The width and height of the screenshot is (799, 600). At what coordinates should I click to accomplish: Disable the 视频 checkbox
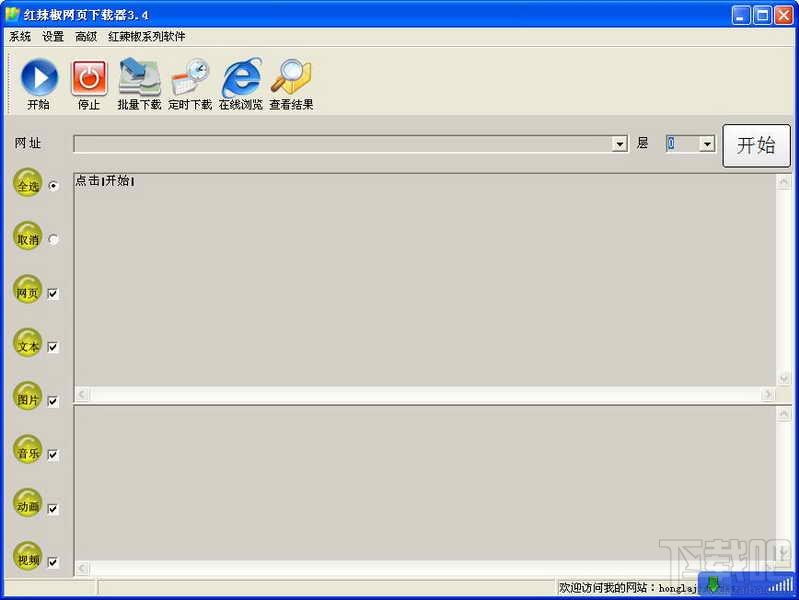(x=53, y=562)
